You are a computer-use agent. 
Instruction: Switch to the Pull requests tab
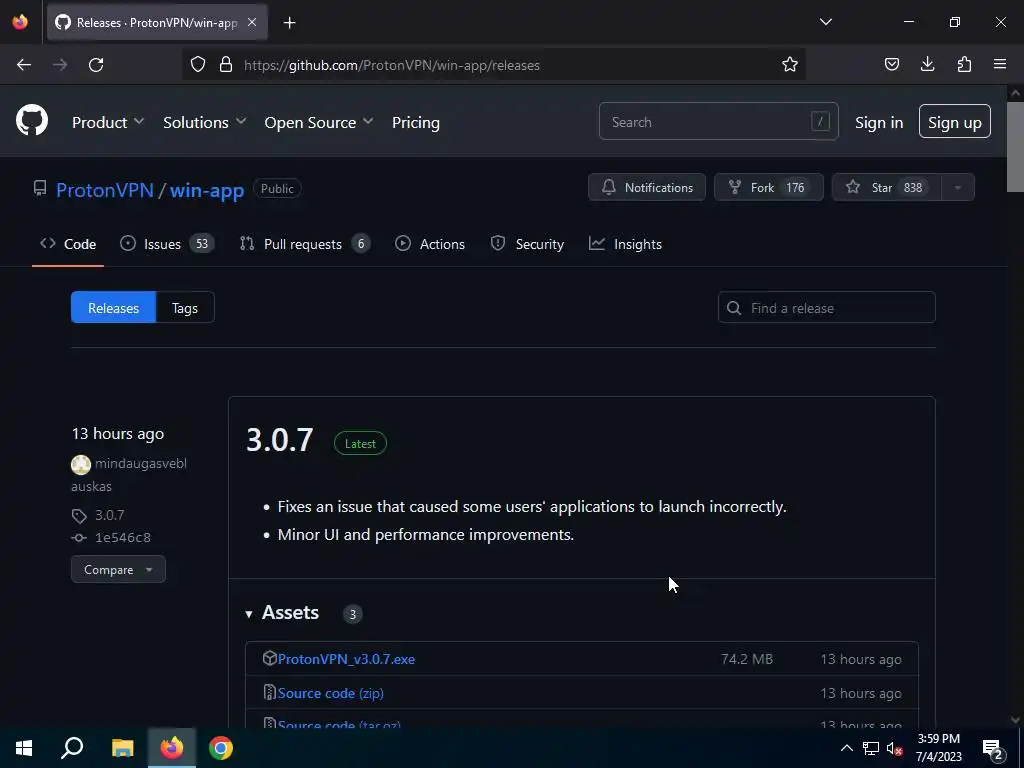[x=305, y=244]
